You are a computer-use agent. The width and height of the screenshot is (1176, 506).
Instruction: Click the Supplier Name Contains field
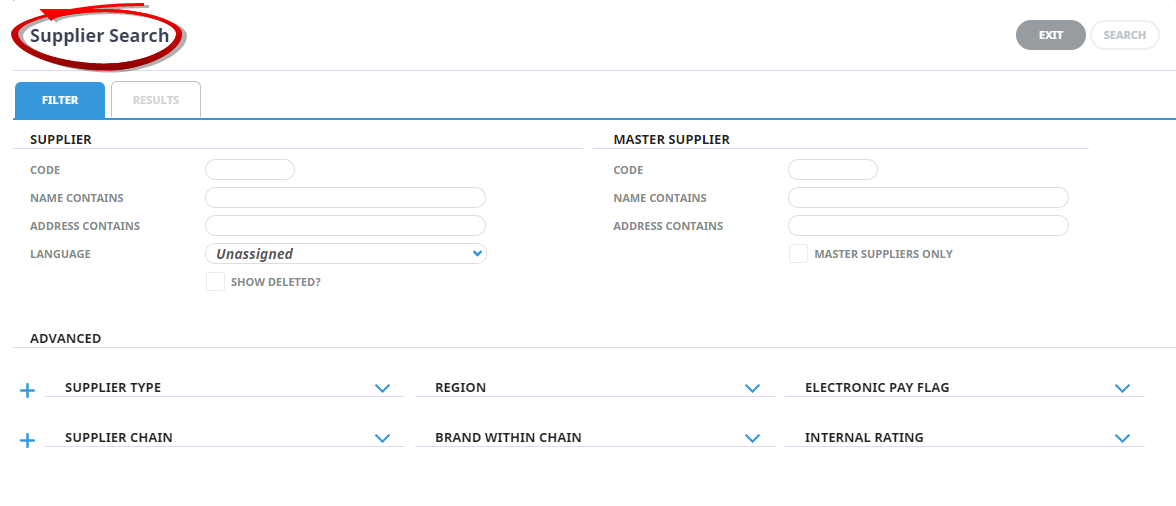[x=345, y=198]
